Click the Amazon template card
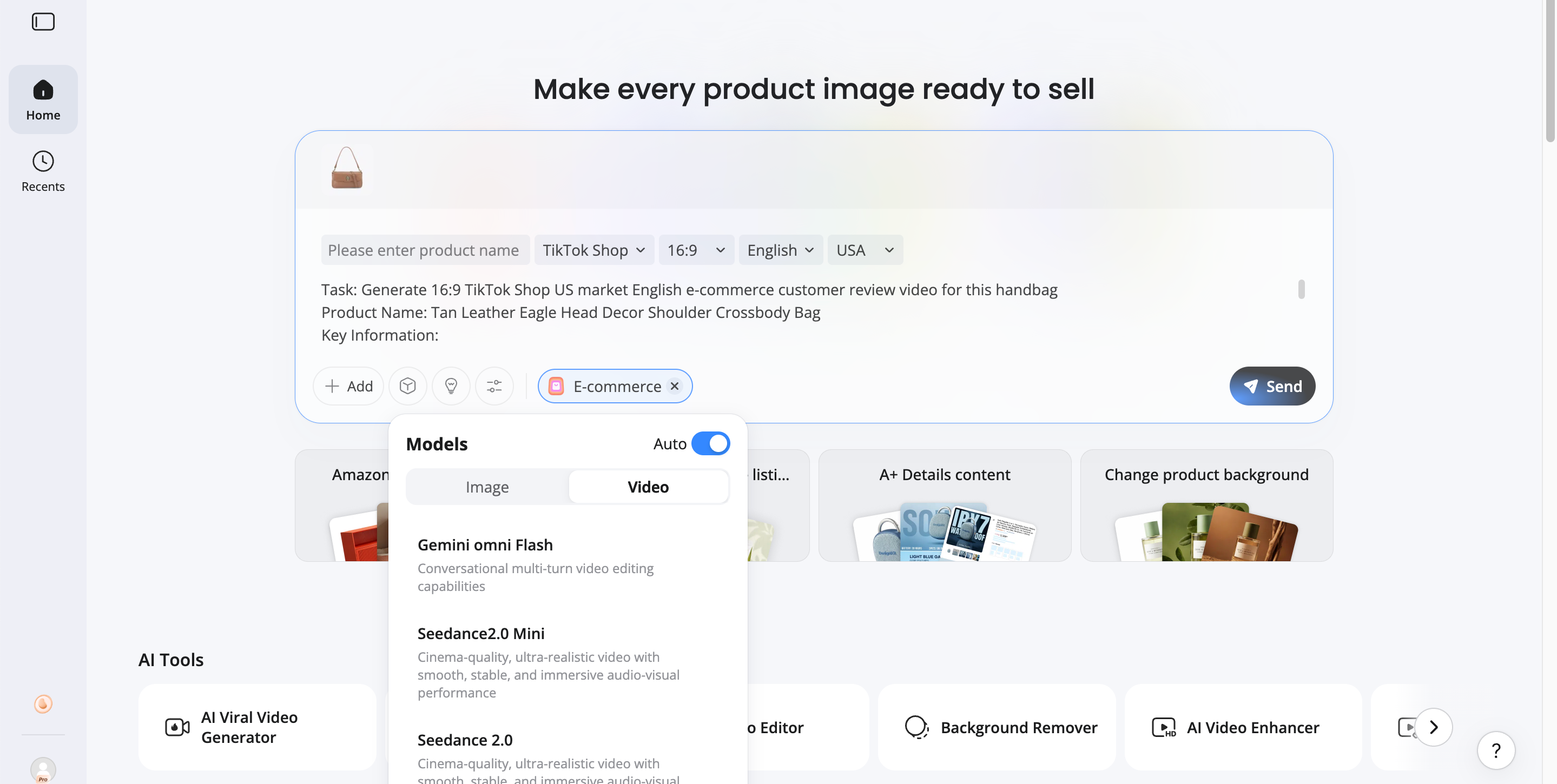 coord(342,505)
